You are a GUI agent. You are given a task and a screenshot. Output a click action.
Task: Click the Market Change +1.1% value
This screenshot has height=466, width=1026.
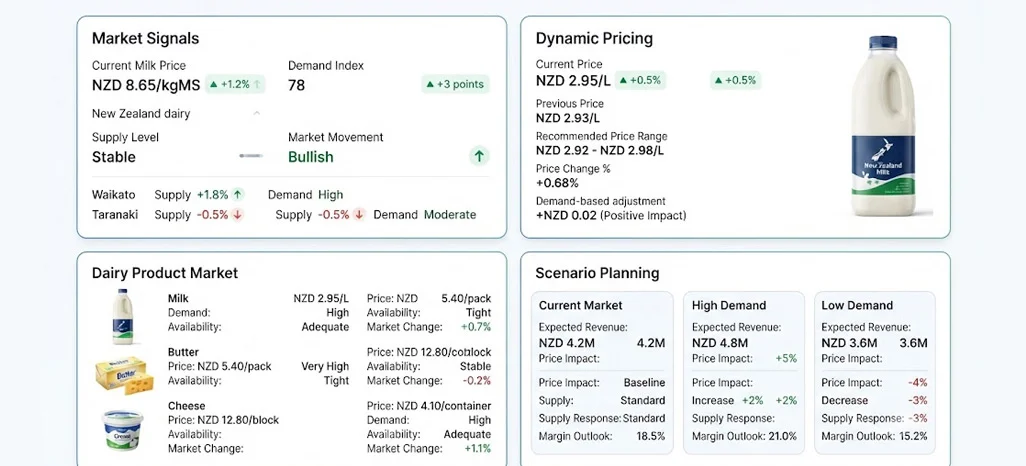pyautogui.click(x=477, y=448)
